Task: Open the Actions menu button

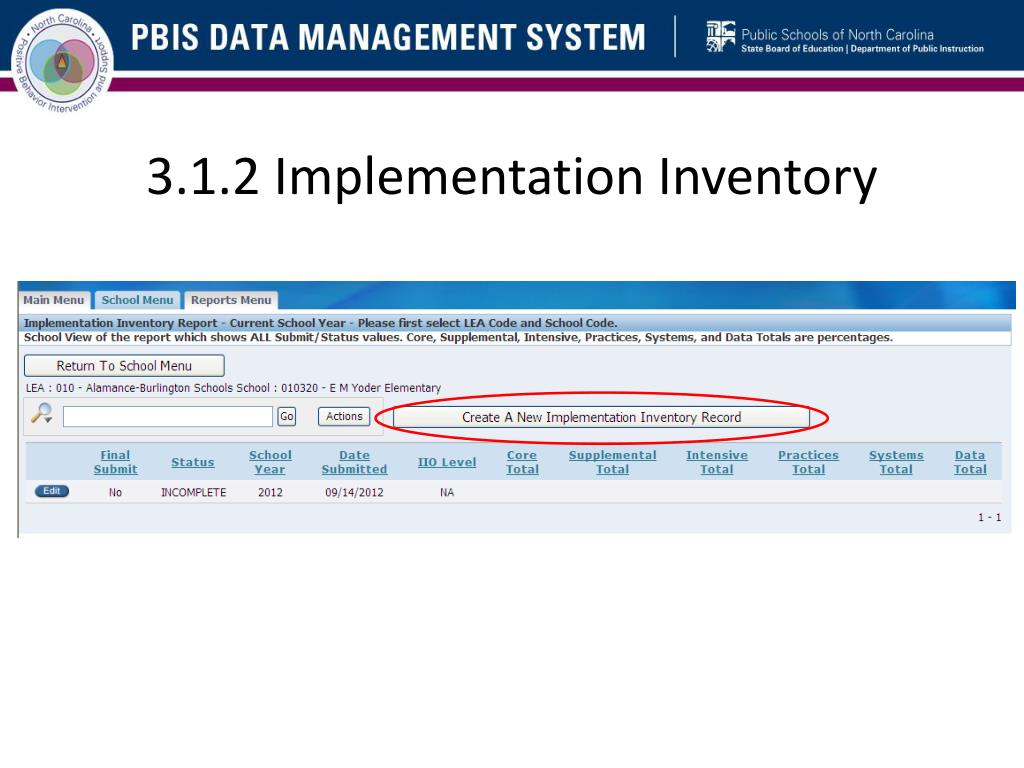Action: point(344,417)
